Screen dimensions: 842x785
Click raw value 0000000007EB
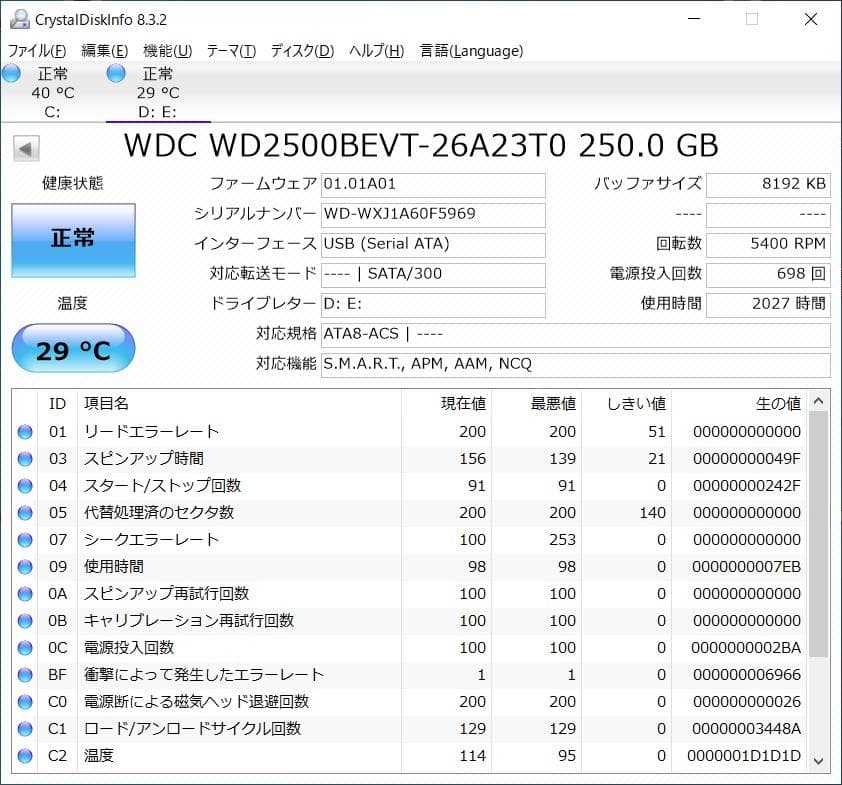pos(746,566)
